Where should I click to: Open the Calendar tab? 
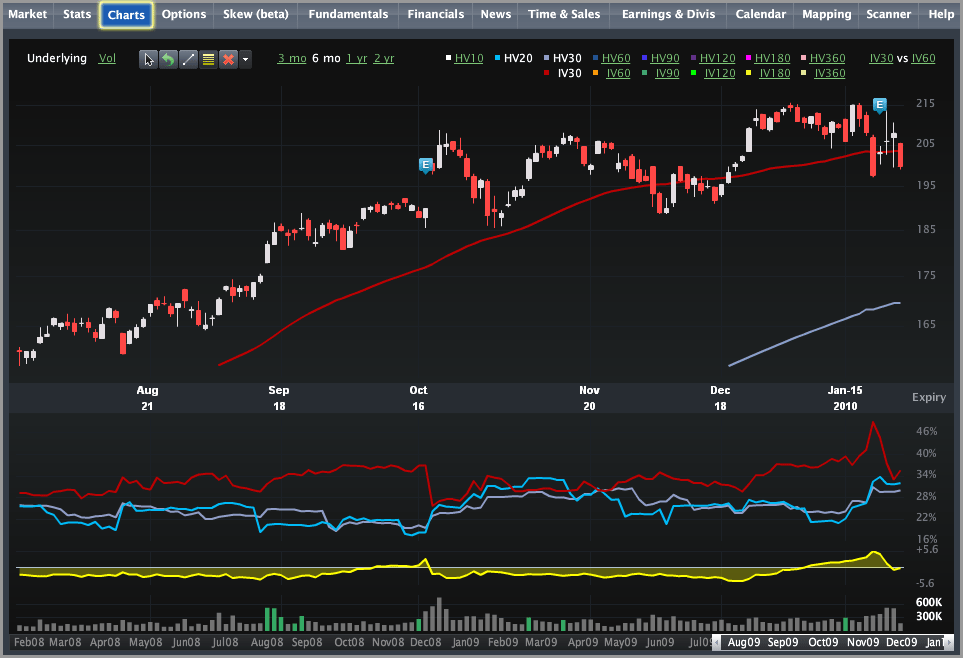[x=760, y=14]
